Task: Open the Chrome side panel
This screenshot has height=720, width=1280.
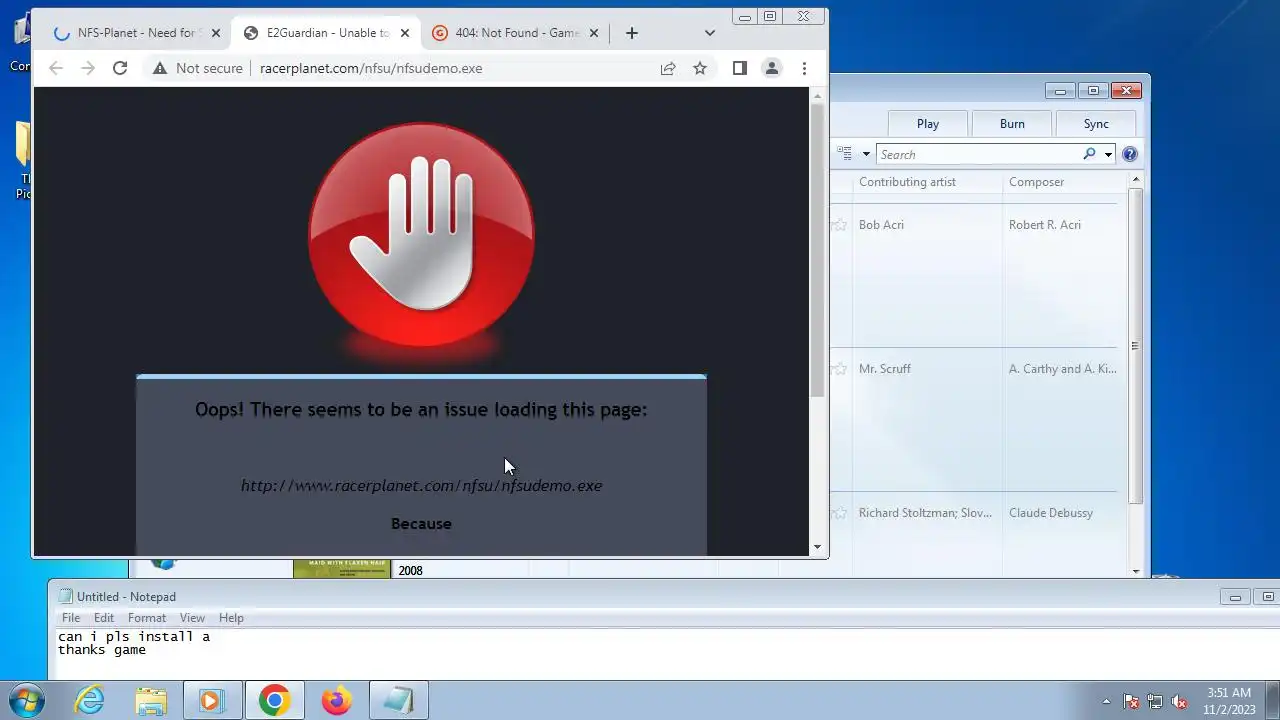Action: pos(740,68)
